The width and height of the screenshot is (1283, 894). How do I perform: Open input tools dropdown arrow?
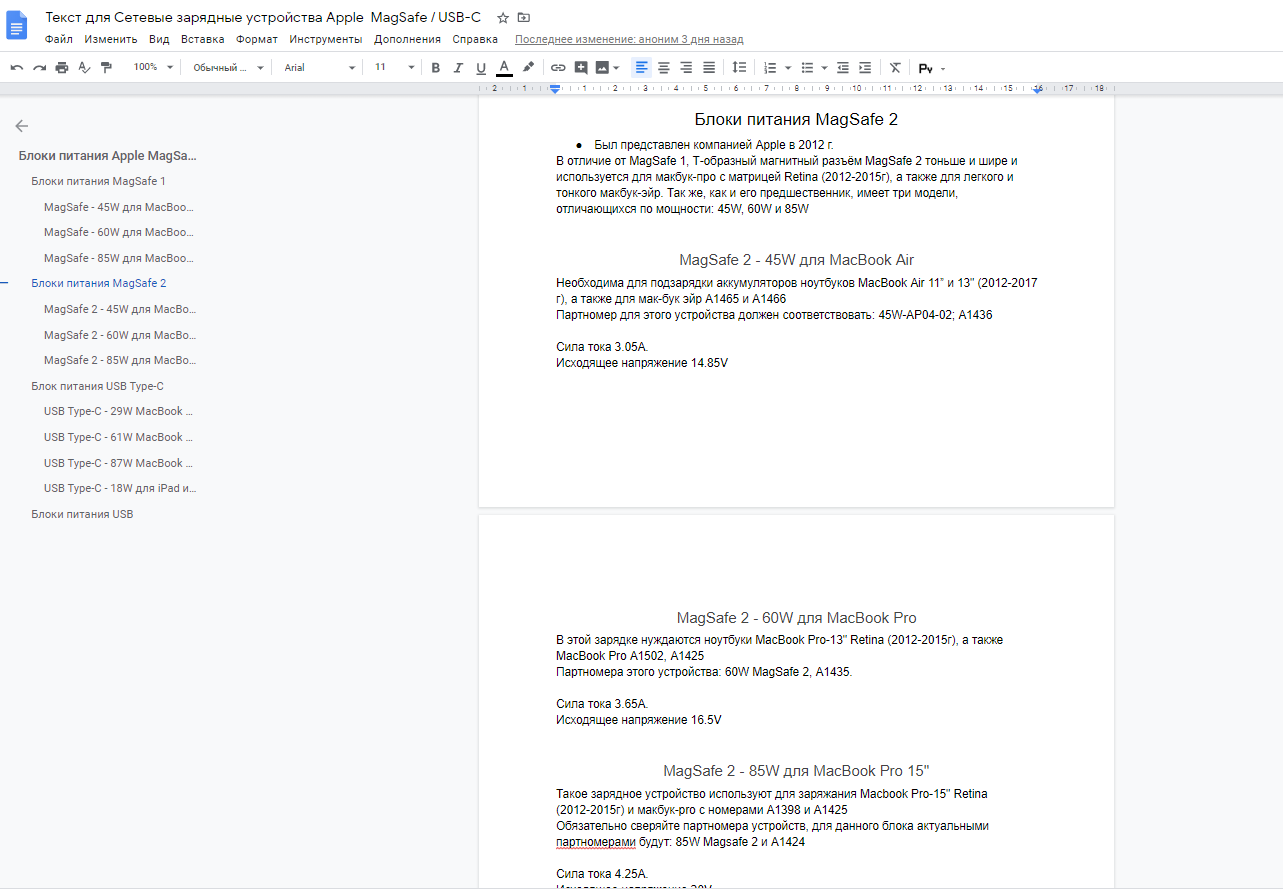point(942,68)
